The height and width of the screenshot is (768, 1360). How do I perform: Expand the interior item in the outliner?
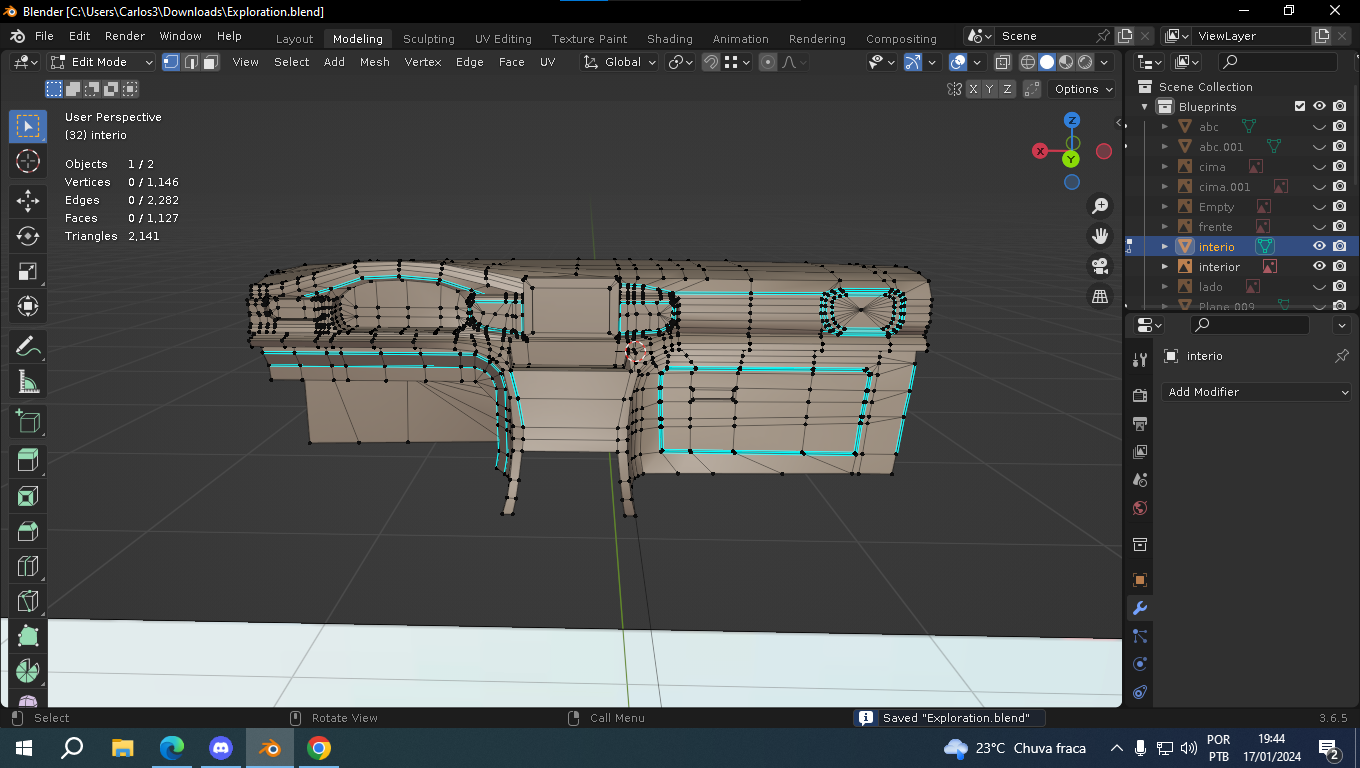[1164, 267]
